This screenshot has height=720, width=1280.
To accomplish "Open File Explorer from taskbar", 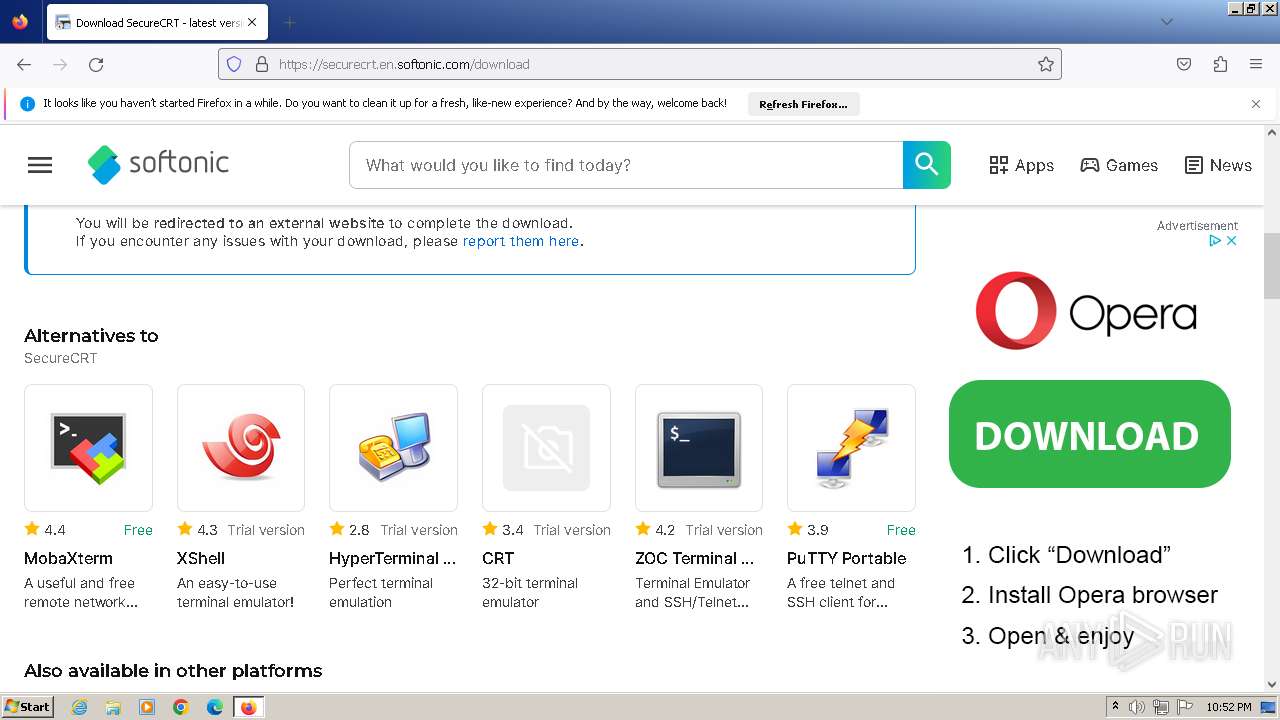I will (113, 707).
